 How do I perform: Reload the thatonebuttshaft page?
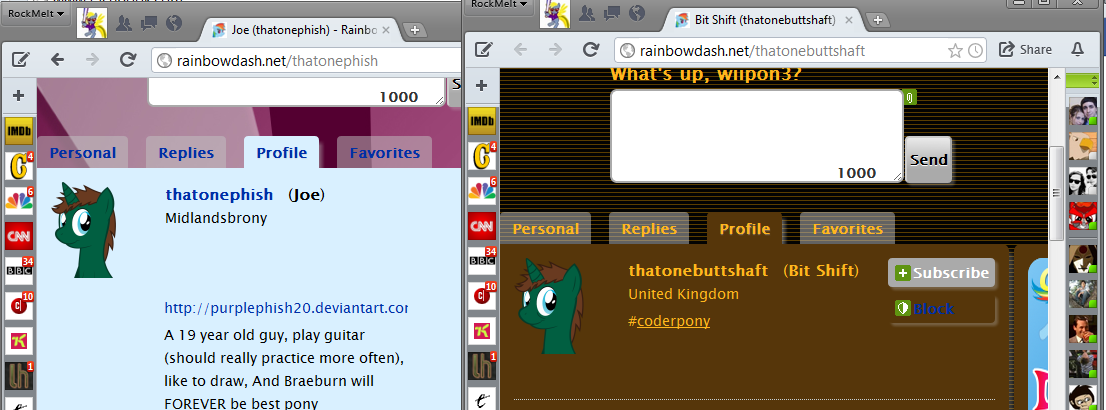pos(590,49)
